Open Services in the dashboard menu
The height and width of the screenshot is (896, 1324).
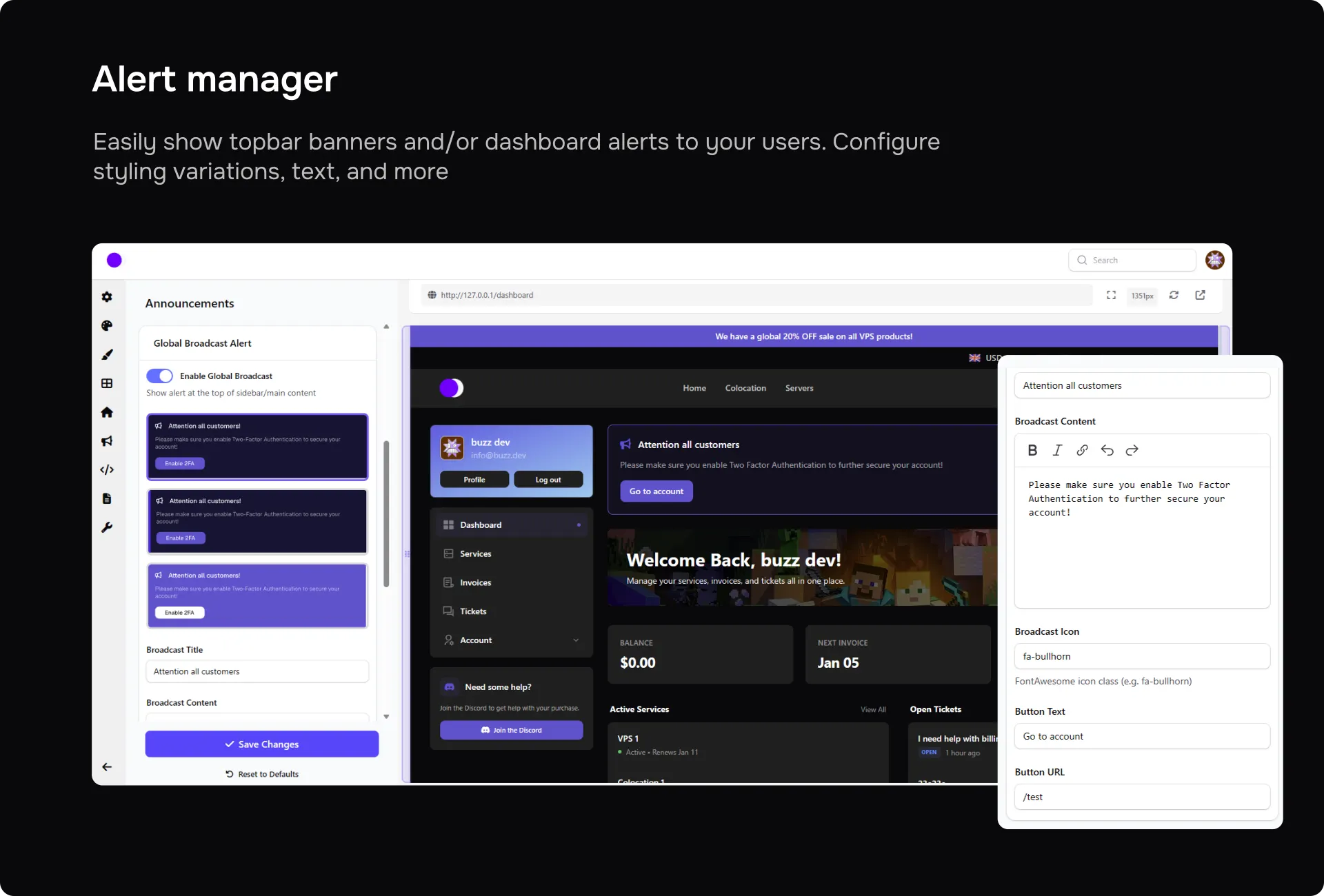(x=476, y=554)
